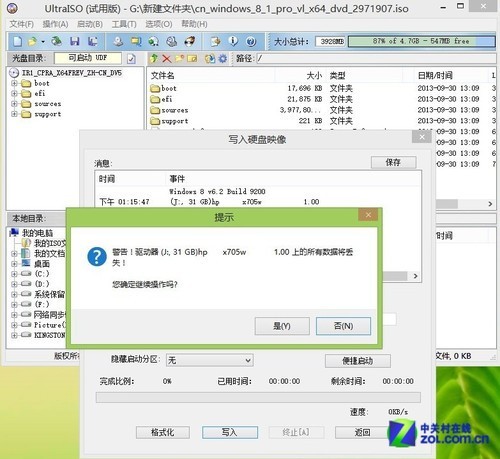Click the 格式化 button
Viewport: 500px width, 459px height.
(163, 432)
